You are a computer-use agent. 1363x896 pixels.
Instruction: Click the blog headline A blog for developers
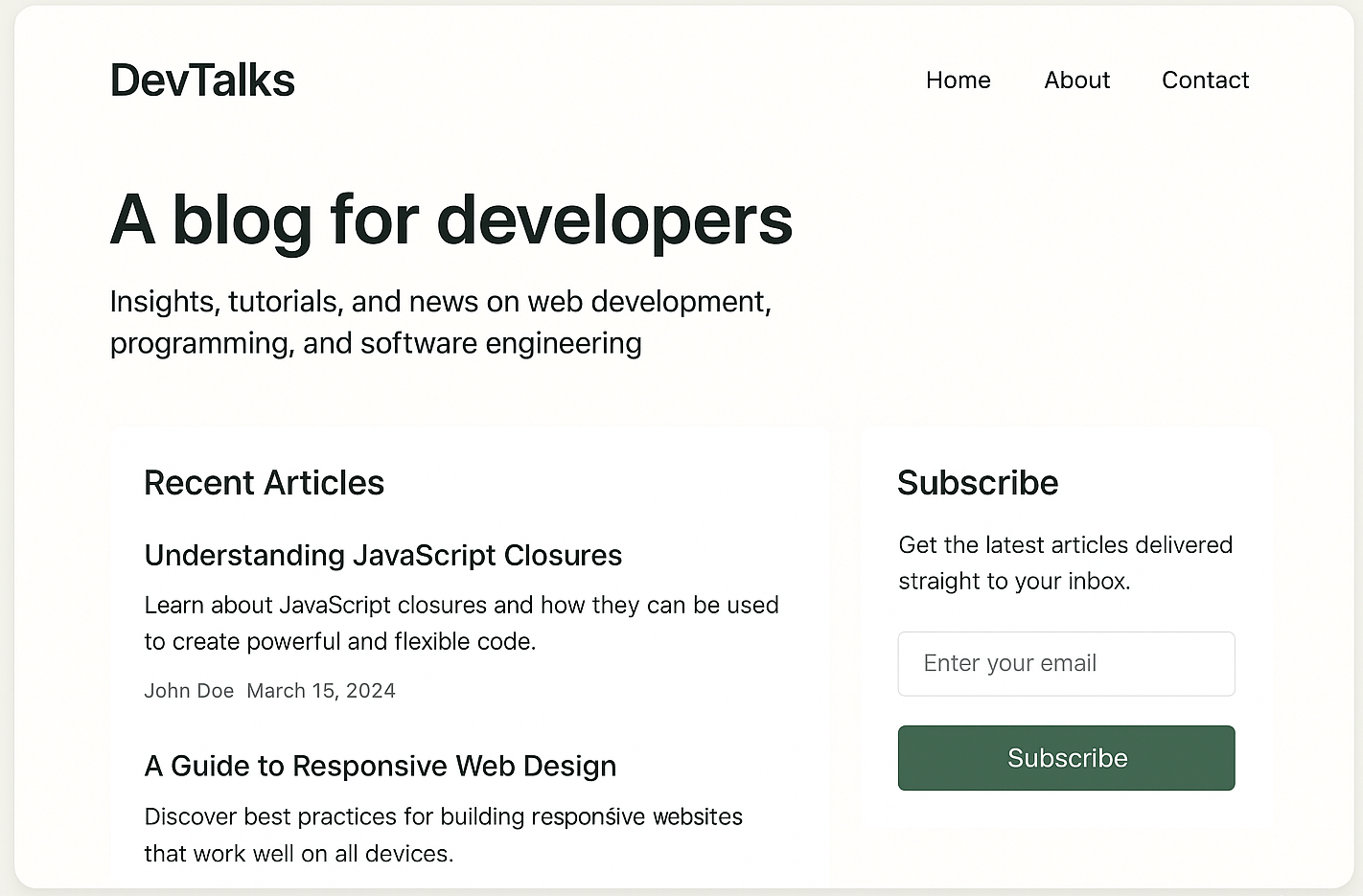(x=451, y=219)
